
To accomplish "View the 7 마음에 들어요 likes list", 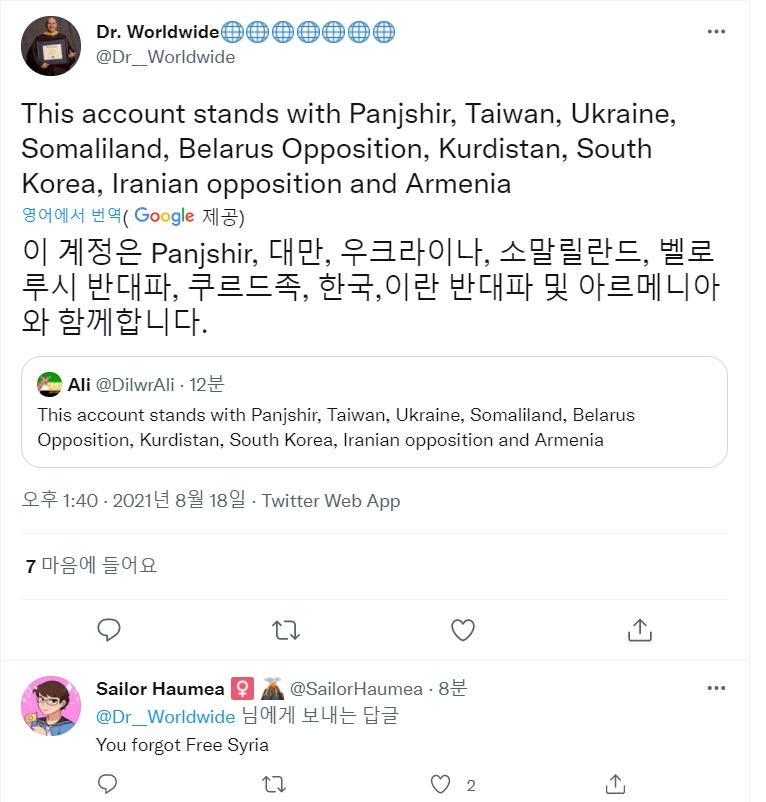I will click(x=92, y=566).
